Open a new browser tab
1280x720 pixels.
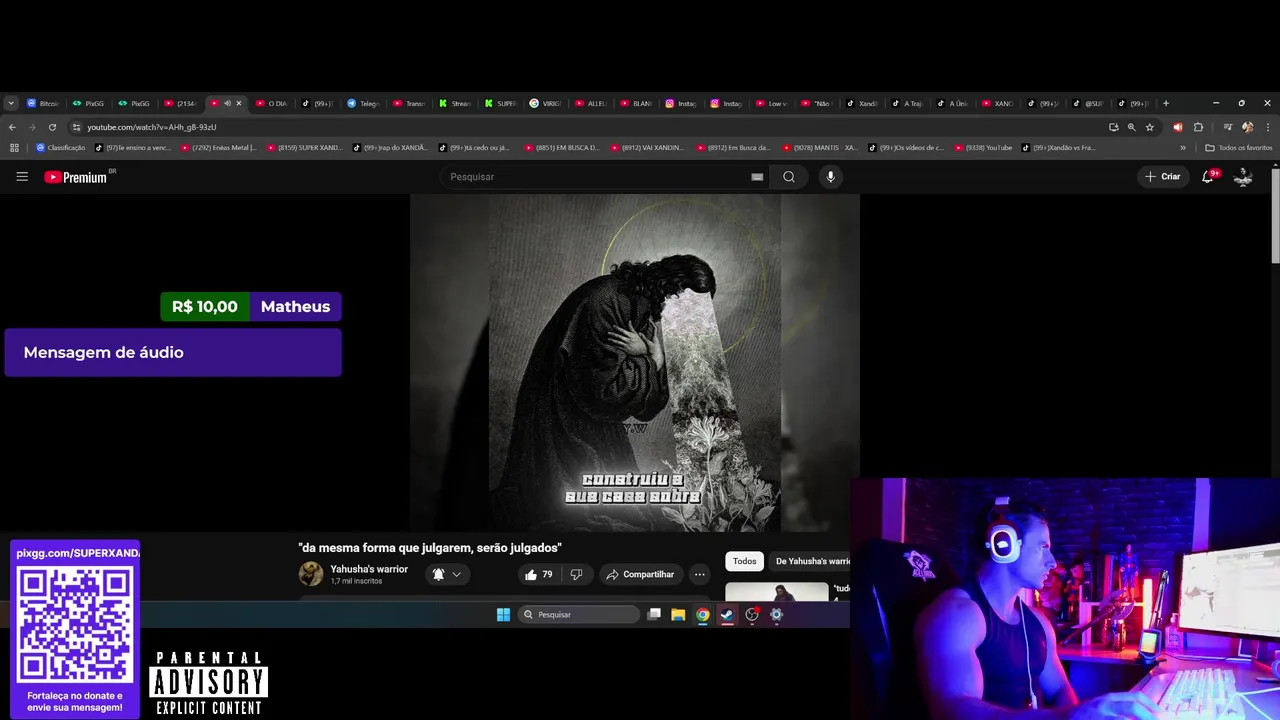coord(1165,103)
